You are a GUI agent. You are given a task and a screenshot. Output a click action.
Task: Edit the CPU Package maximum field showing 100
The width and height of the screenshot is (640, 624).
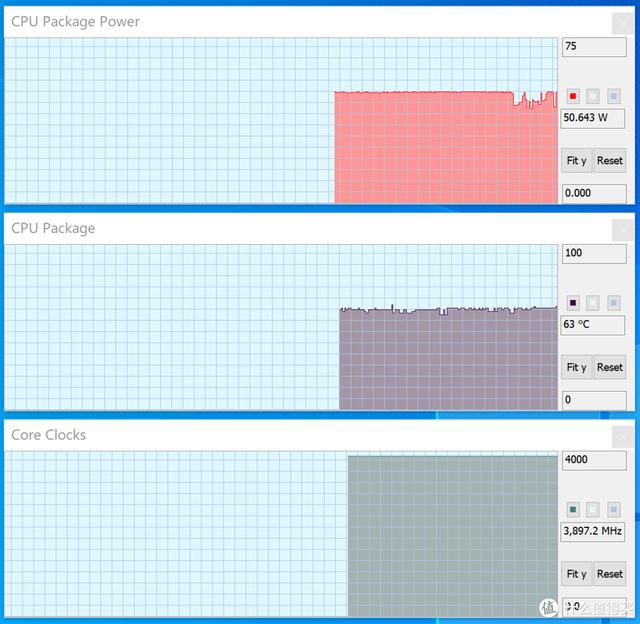tap(594, 253)
